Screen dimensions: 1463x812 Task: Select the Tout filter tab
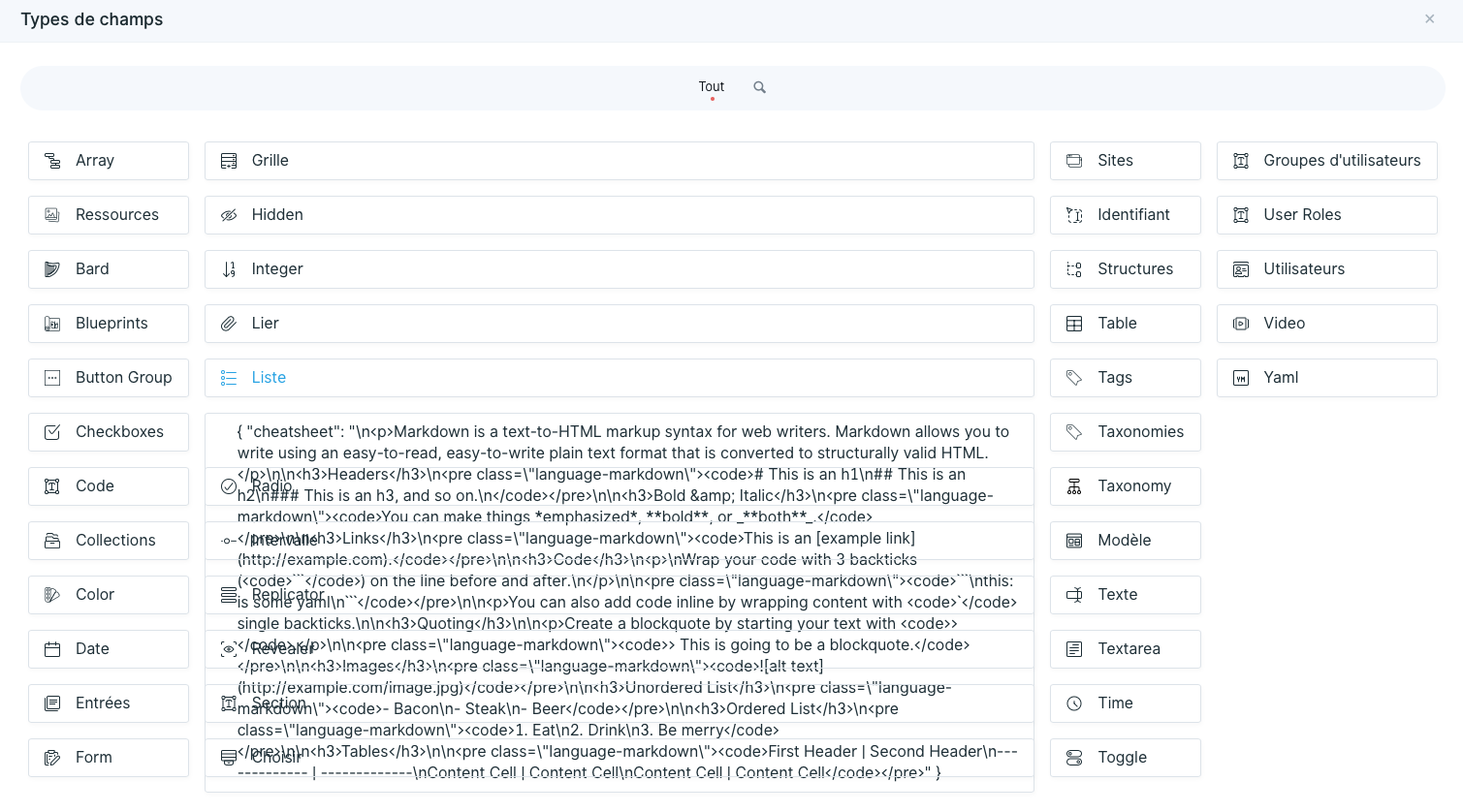tap(712, 87)
